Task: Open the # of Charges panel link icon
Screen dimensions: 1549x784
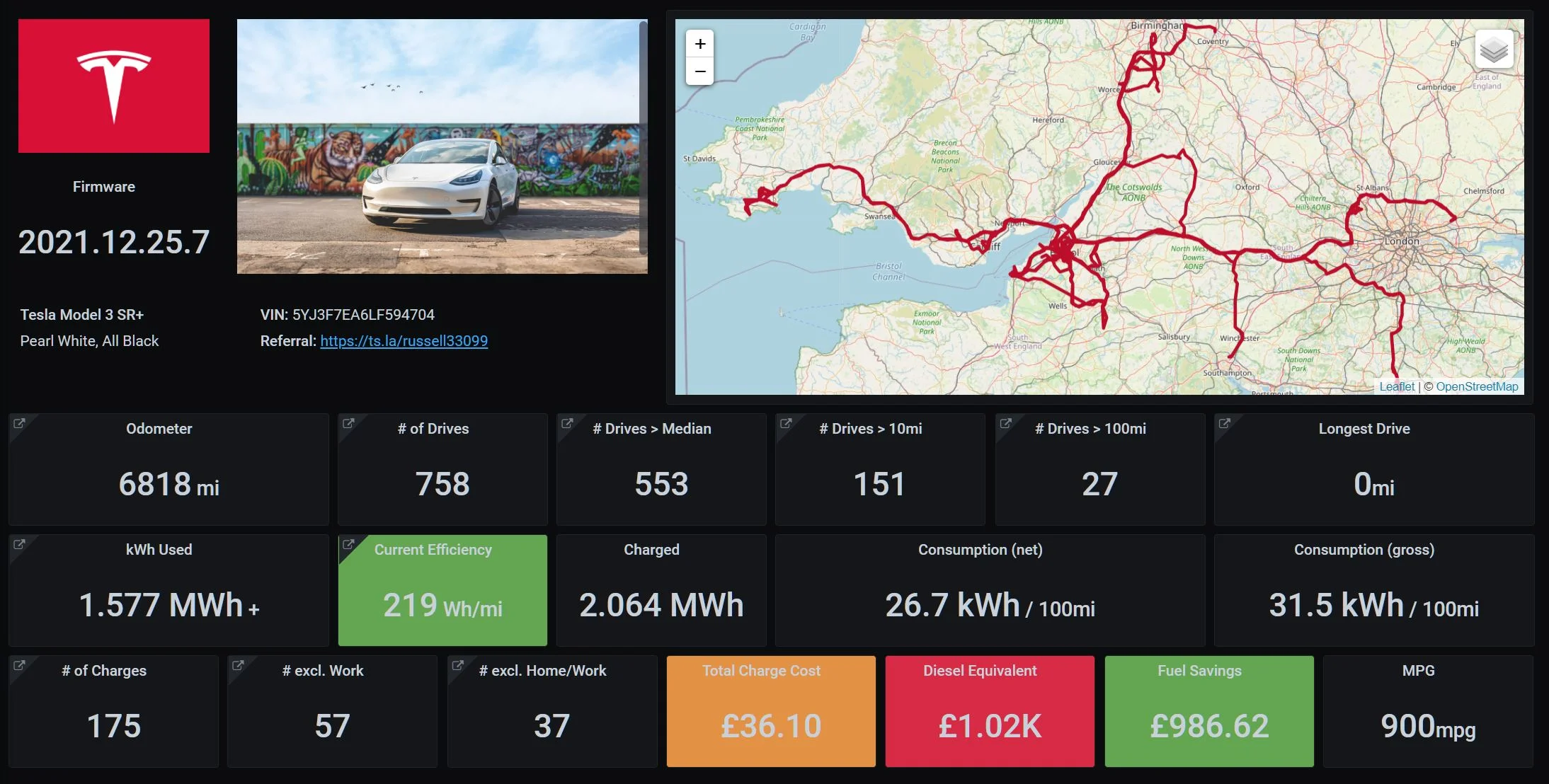Action: (x=19, y=665)
